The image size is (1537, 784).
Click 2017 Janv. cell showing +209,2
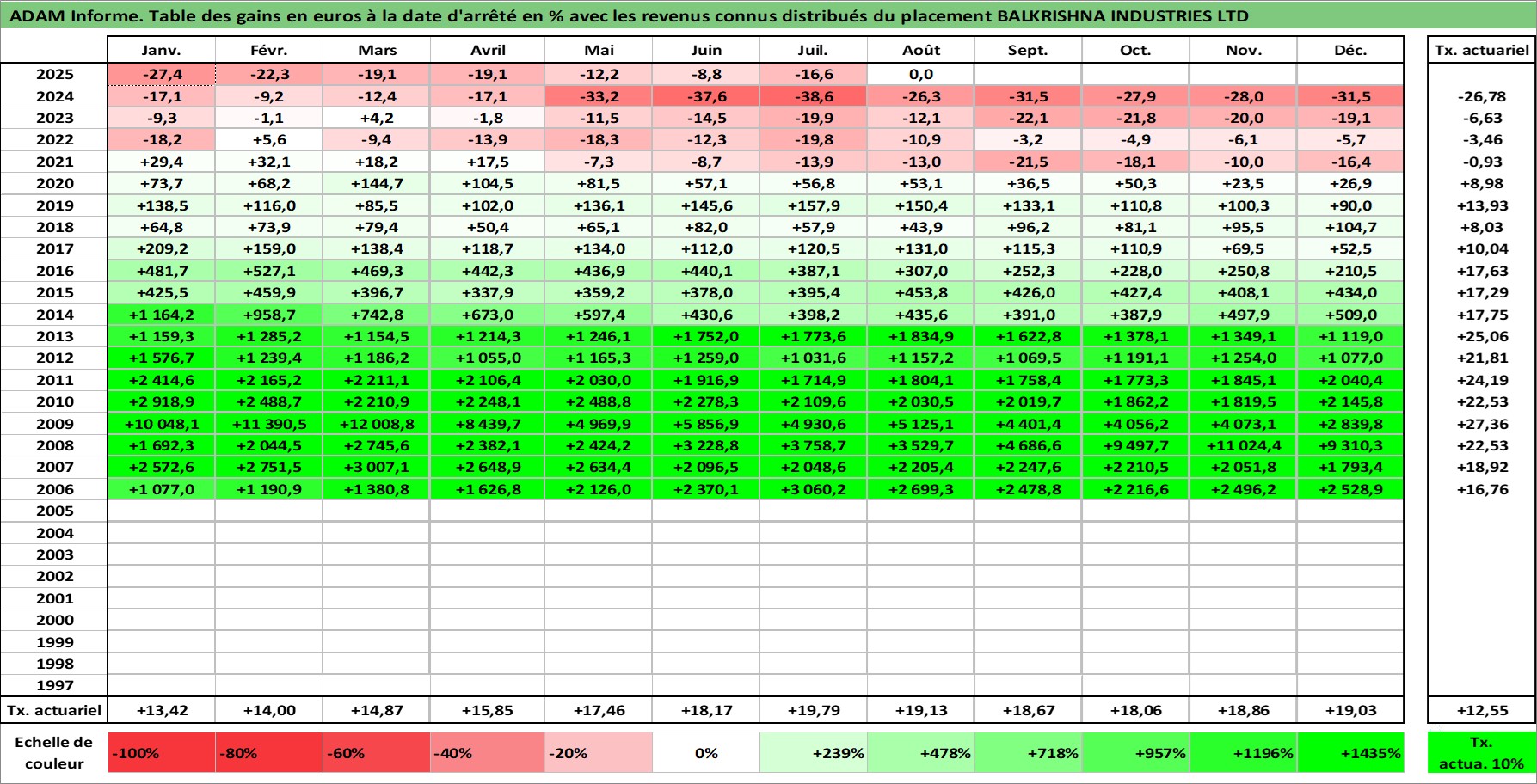tap(161, 248)
